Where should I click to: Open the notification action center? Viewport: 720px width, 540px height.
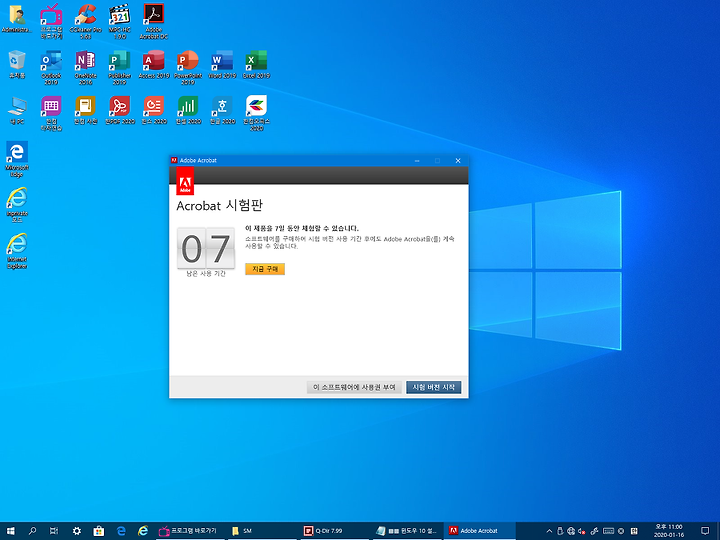click(x=705, y=531)
